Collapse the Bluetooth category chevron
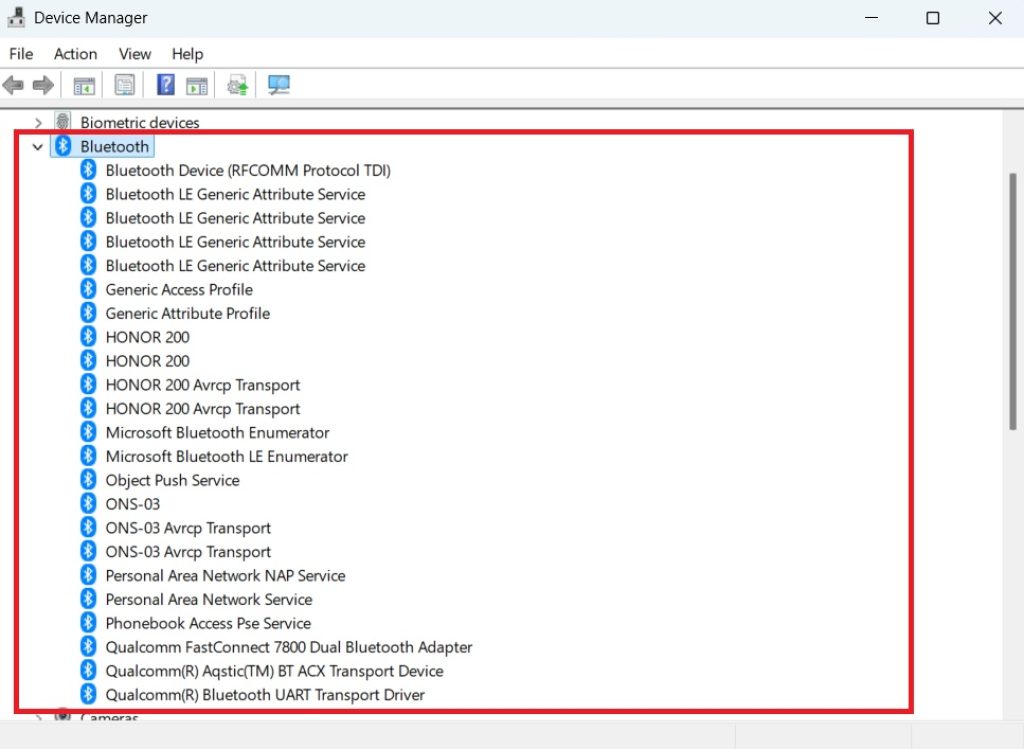Viewport: 1024px width, 749px height. point(38,147)
